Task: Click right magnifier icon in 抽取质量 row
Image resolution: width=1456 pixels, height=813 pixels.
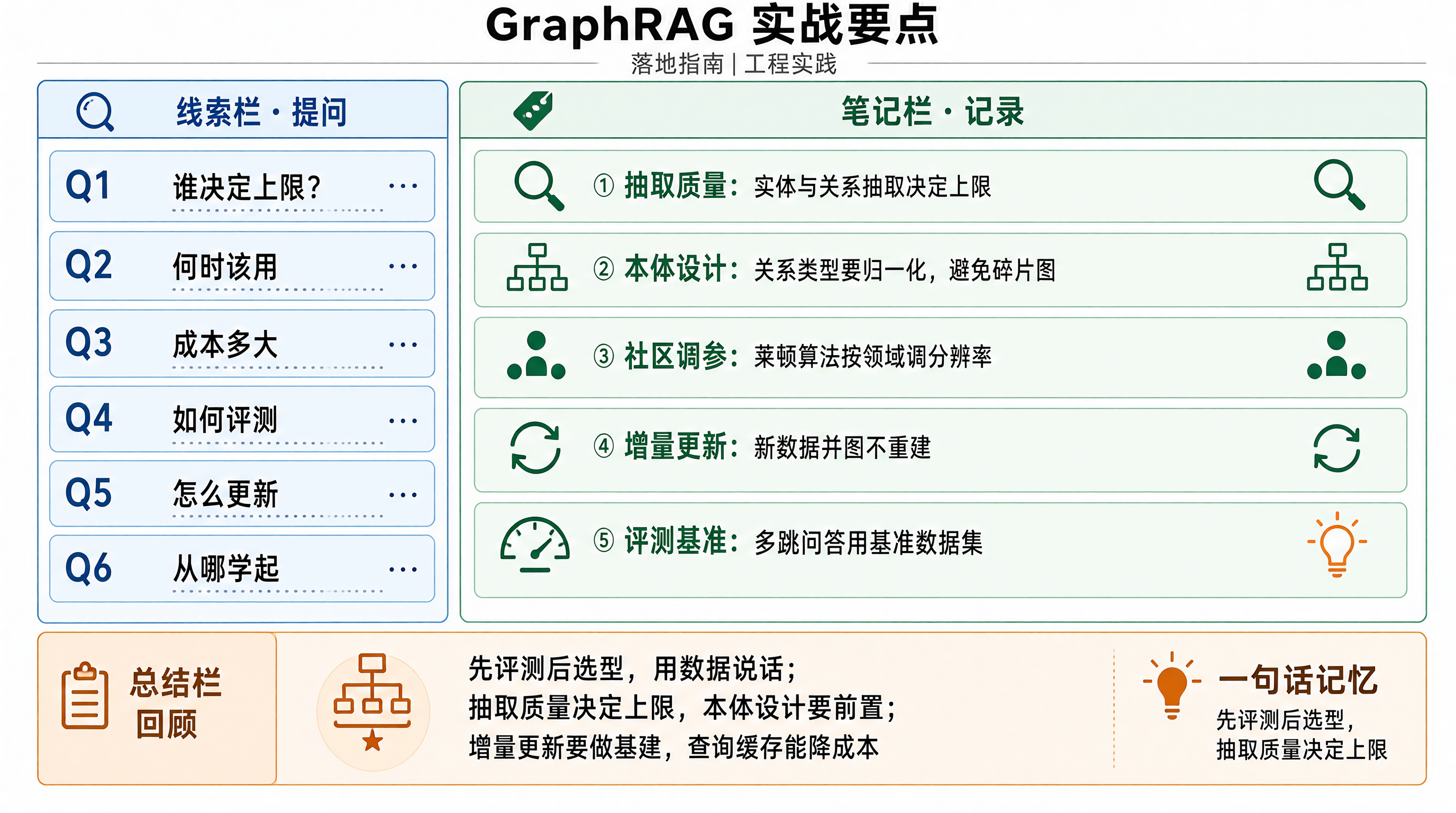Action: [1340, 185]
